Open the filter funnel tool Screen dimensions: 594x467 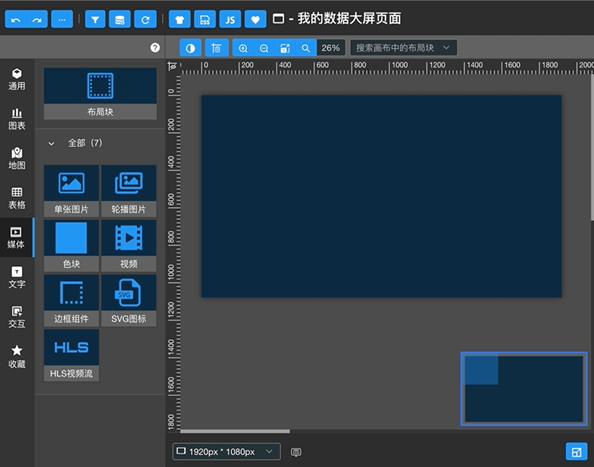[x=95, y=19]
